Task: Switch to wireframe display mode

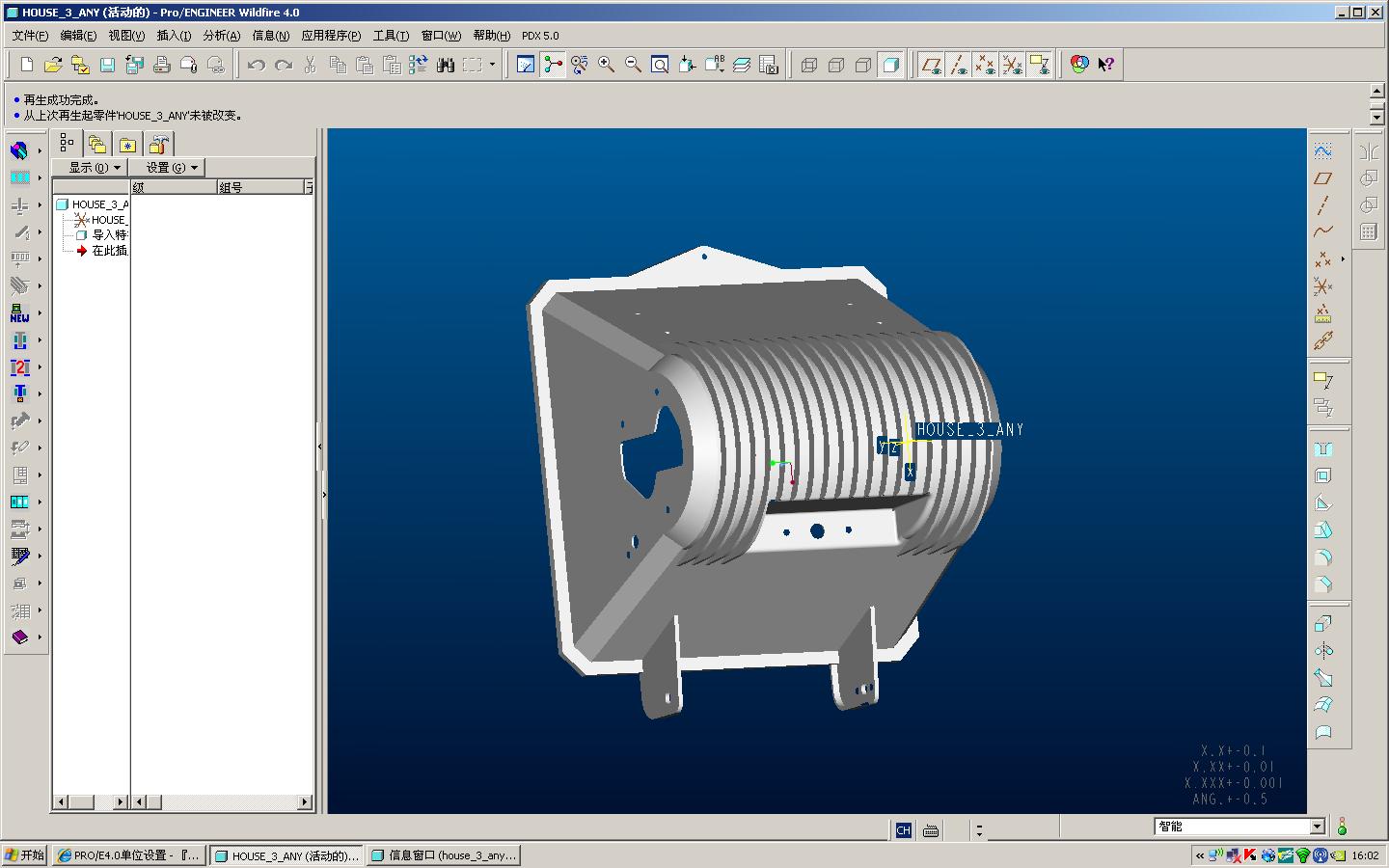Action: [809, 65]
